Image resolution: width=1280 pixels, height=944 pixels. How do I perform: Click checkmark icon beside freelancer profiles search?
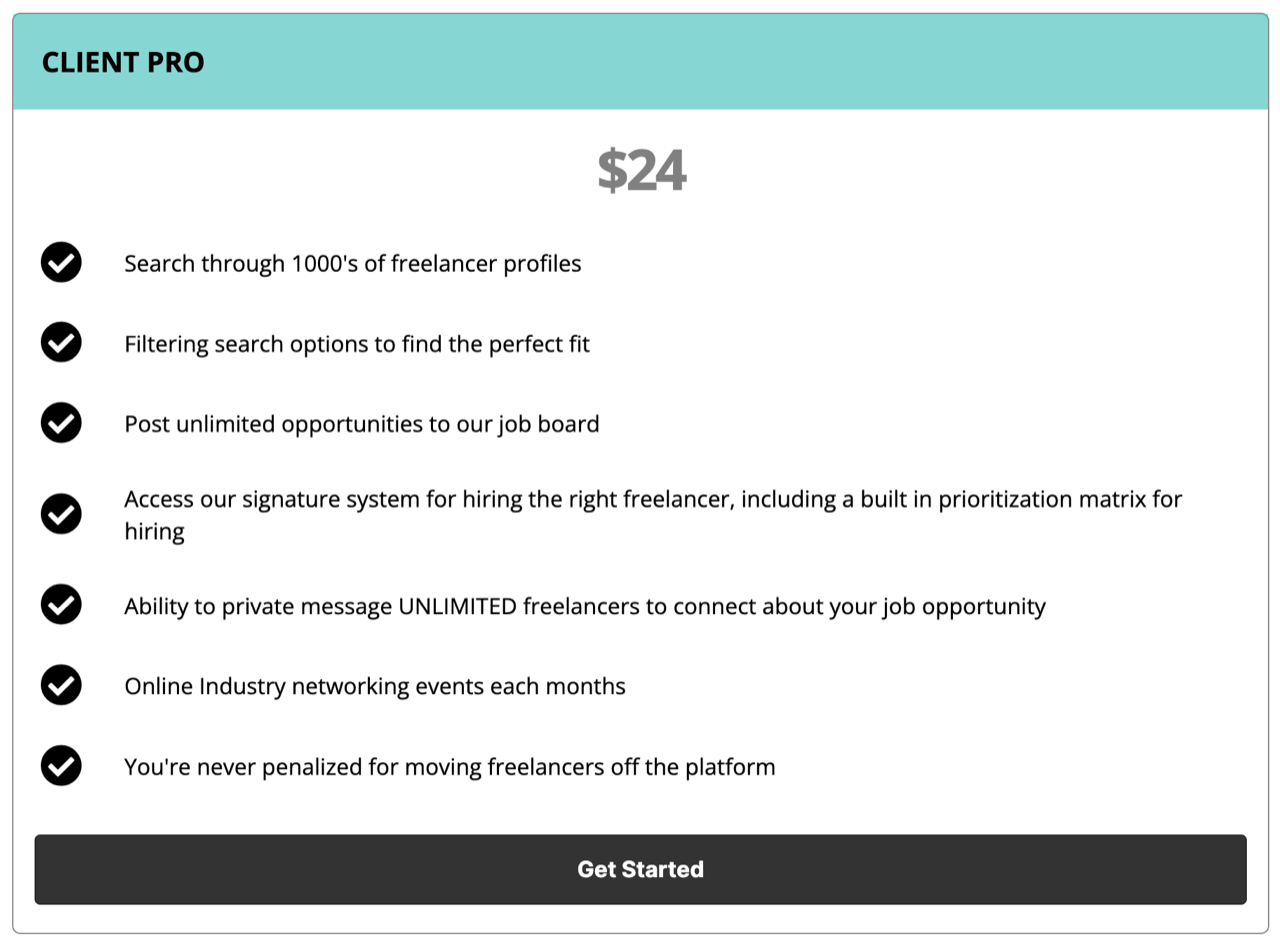pyautogui.click(x=61, y=263)
